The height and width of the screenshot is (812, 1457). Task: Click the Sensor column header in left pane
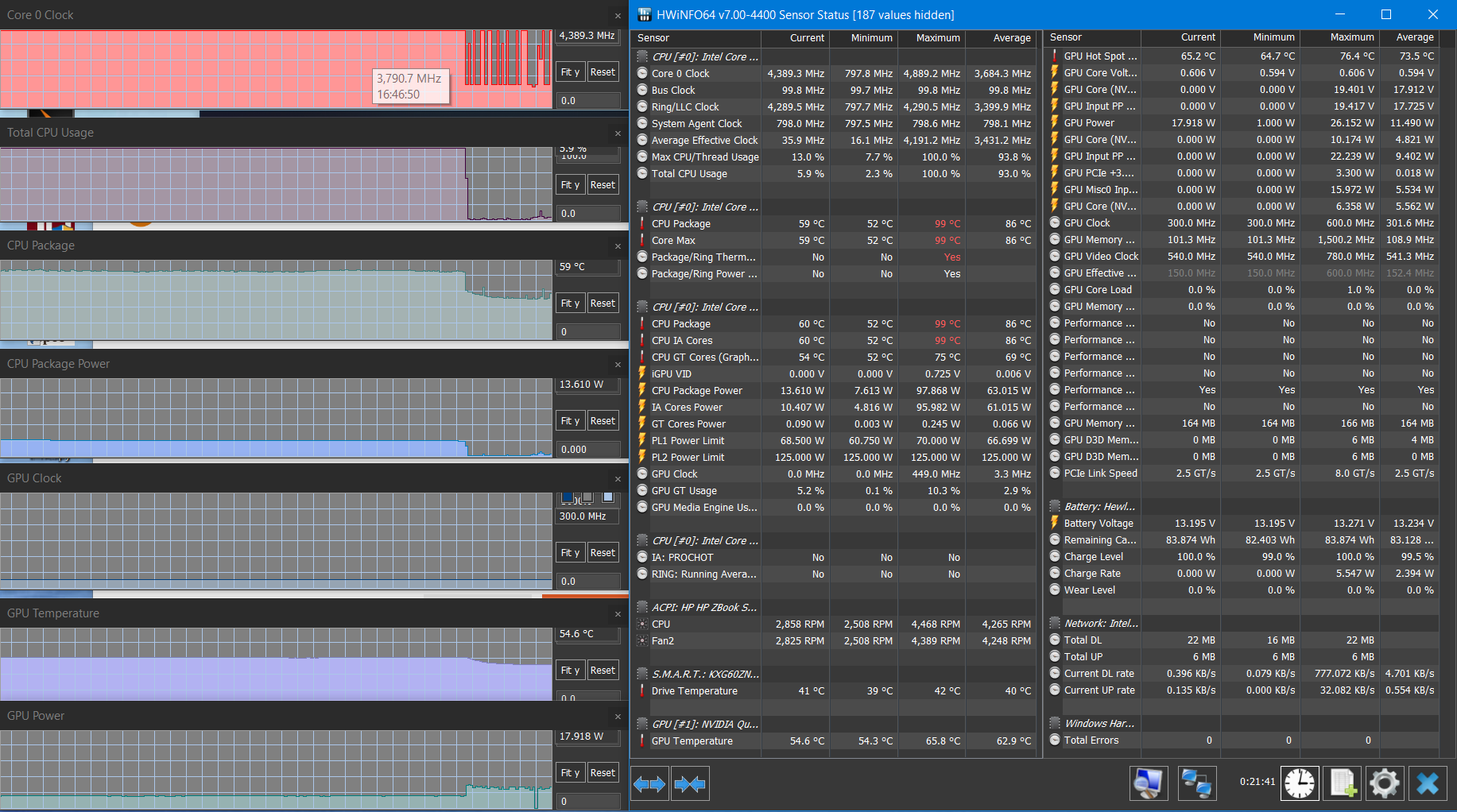tap(696, 38)
